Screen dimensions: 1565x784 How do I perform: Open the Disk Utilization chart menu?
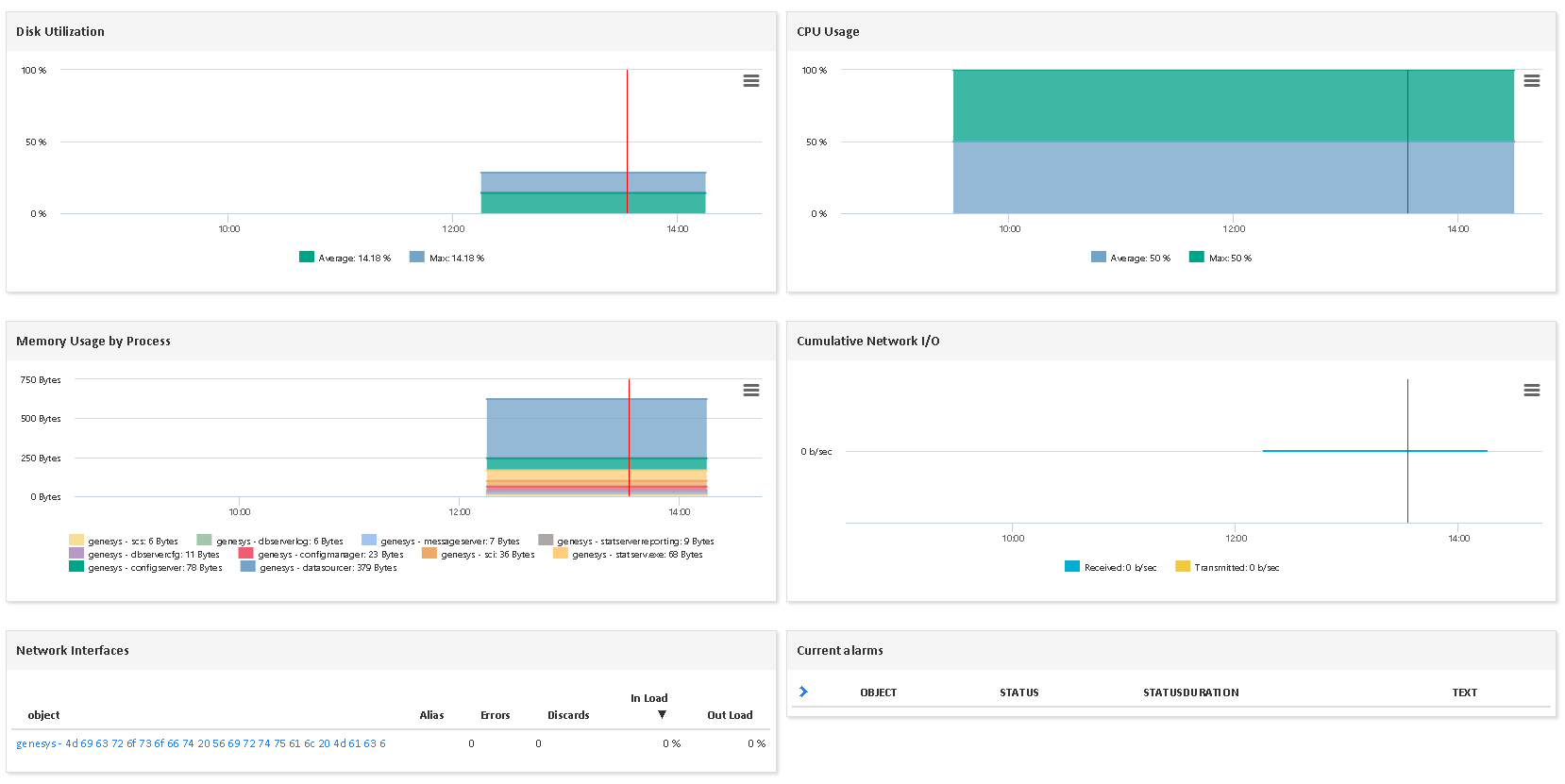(750, 81)
